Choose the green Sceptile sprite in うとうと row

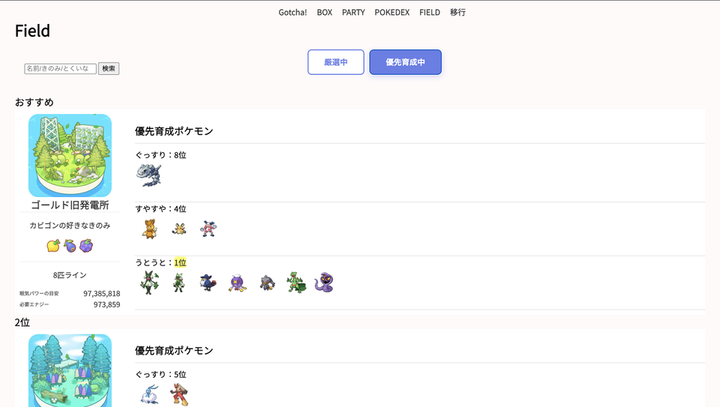pyautogui.click(x=296, y=283)
